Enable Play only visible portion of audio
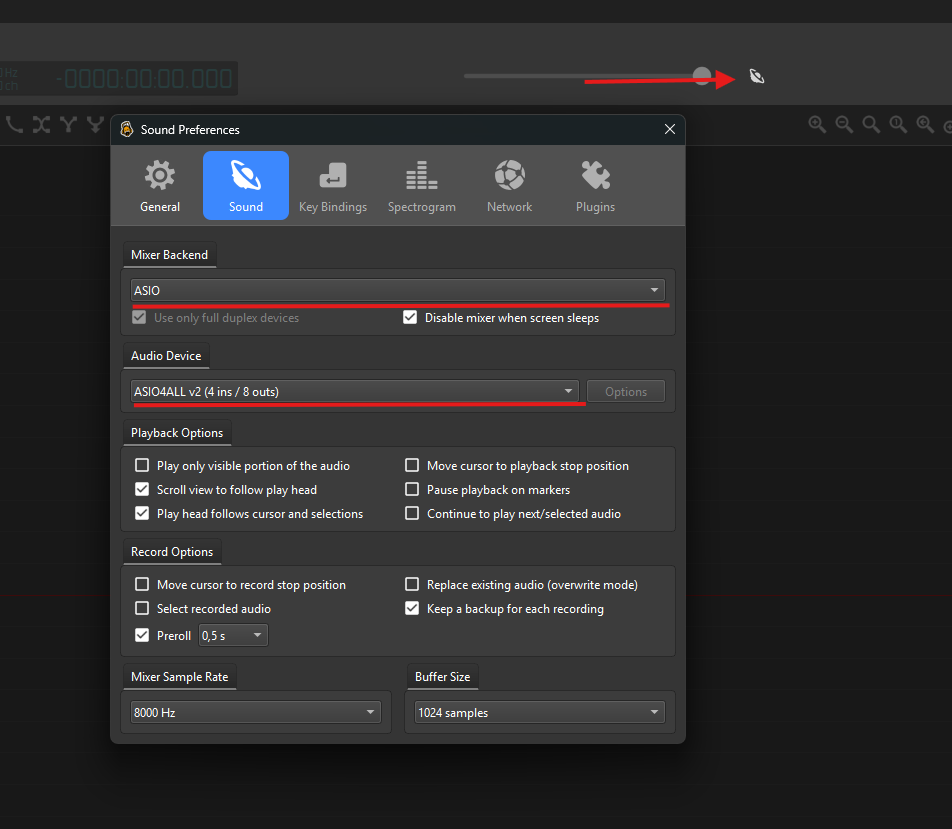The width and height of the screenshot is (952, 829). pos(142,466)
